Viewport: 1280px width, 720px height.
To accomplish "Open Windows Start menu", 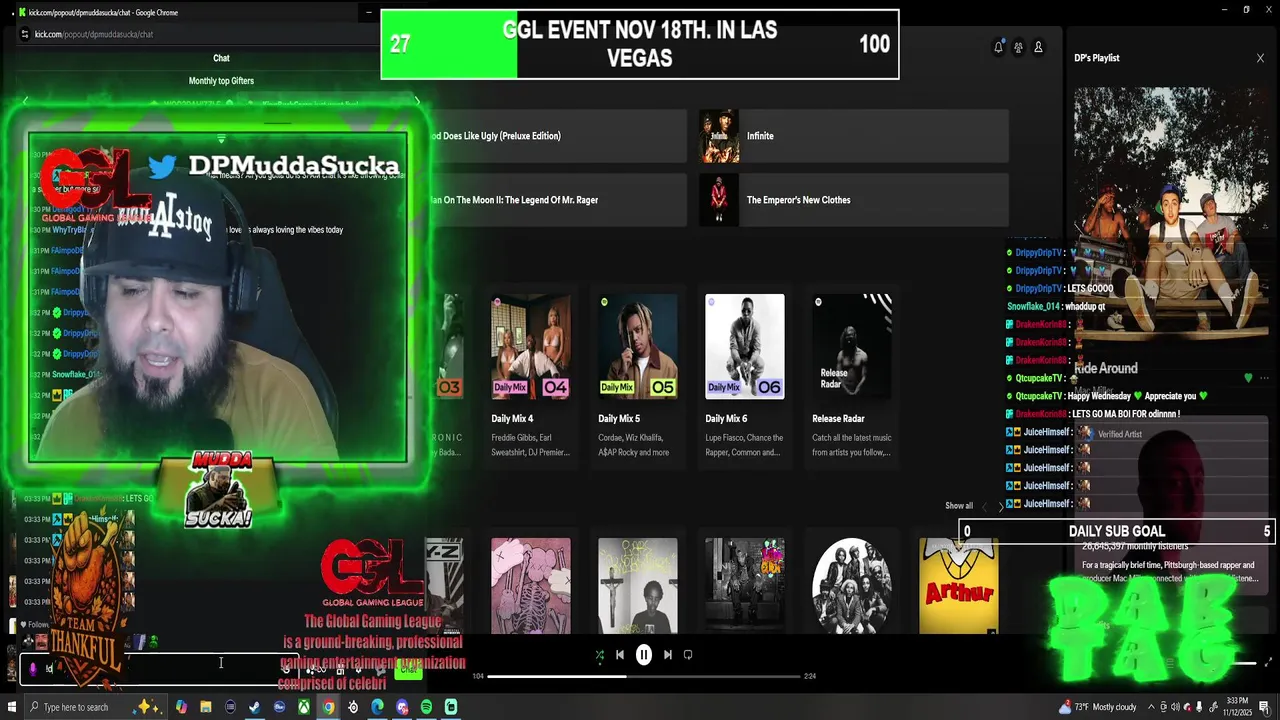I will click(12, 707).
